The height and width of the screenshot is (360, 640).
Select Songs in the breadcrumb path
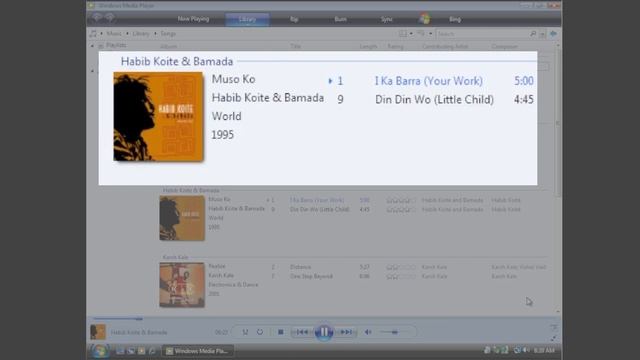click(x=168, y=33)
